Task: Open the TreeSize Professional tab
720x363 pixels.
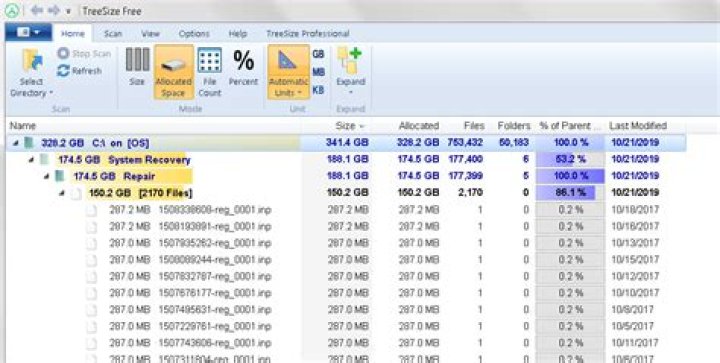Action: pyautogui.click(x=308, y=34)
